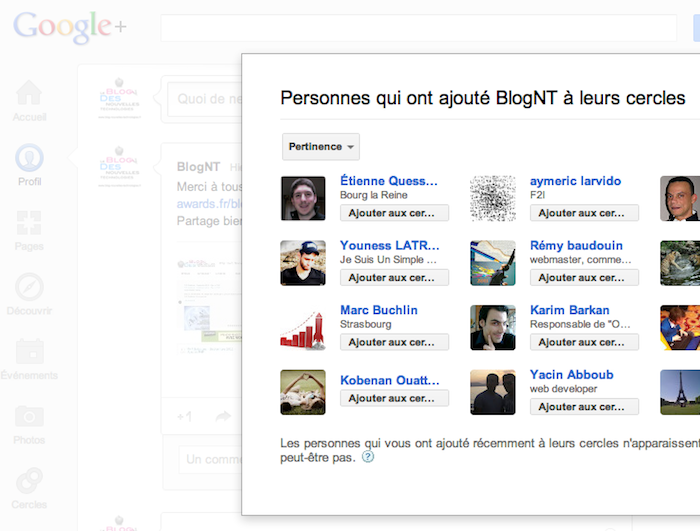Click the Google+ logo
The image size is (700, 531).
pyautogui.click(x=70, y=26)
